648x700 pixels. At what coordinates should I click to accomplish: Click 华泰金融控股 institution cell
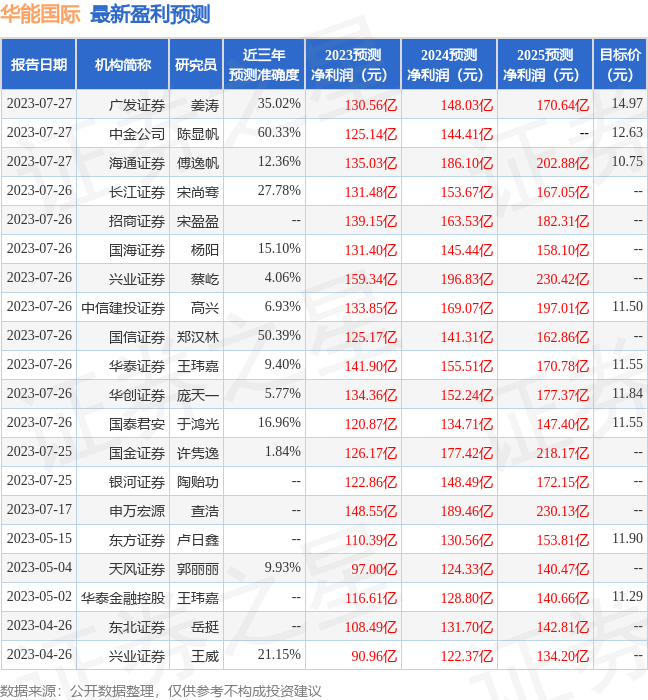(x=123, y=598)
